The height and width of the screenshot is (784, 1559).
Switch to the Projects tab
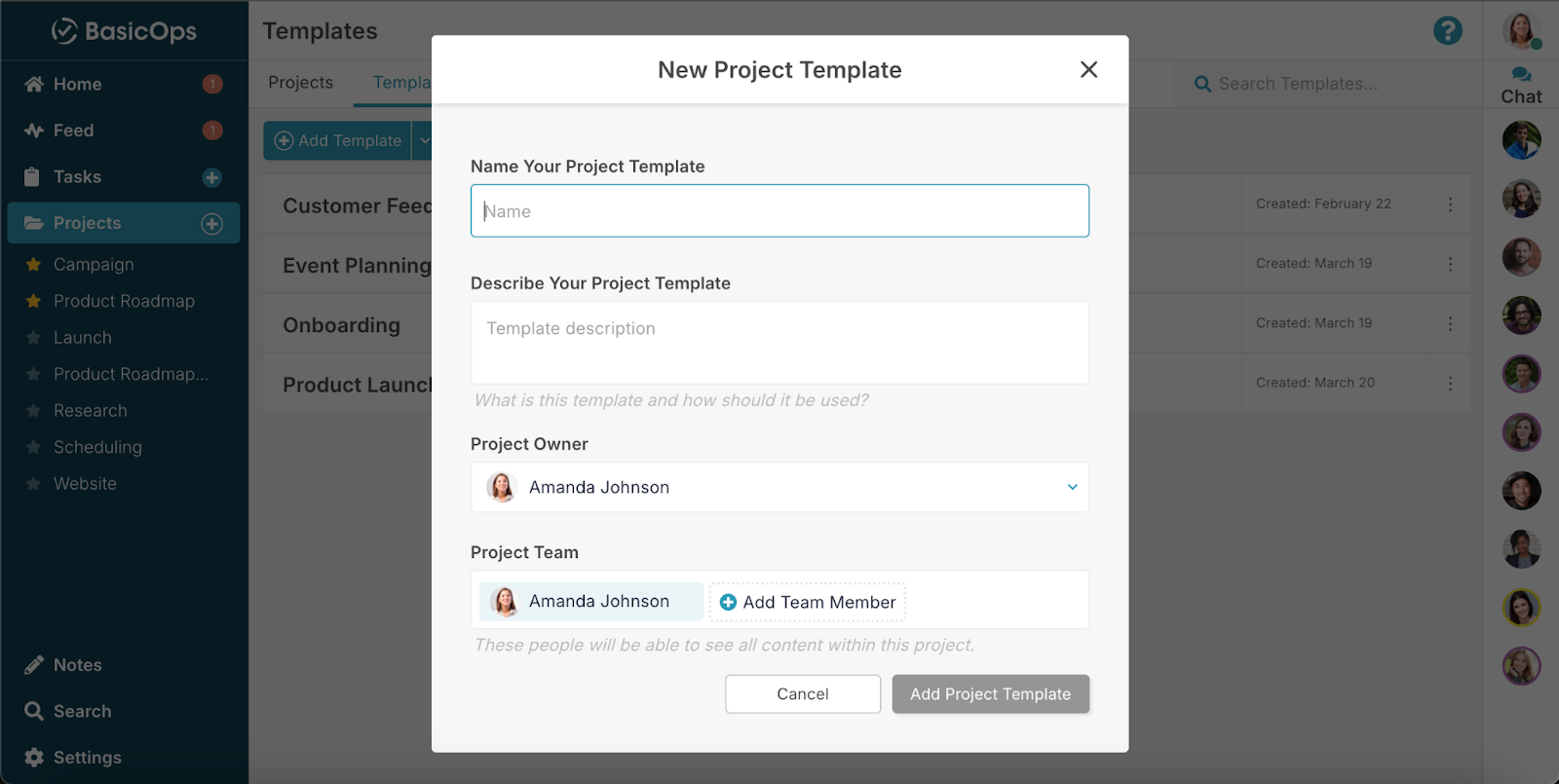point(300,83)
